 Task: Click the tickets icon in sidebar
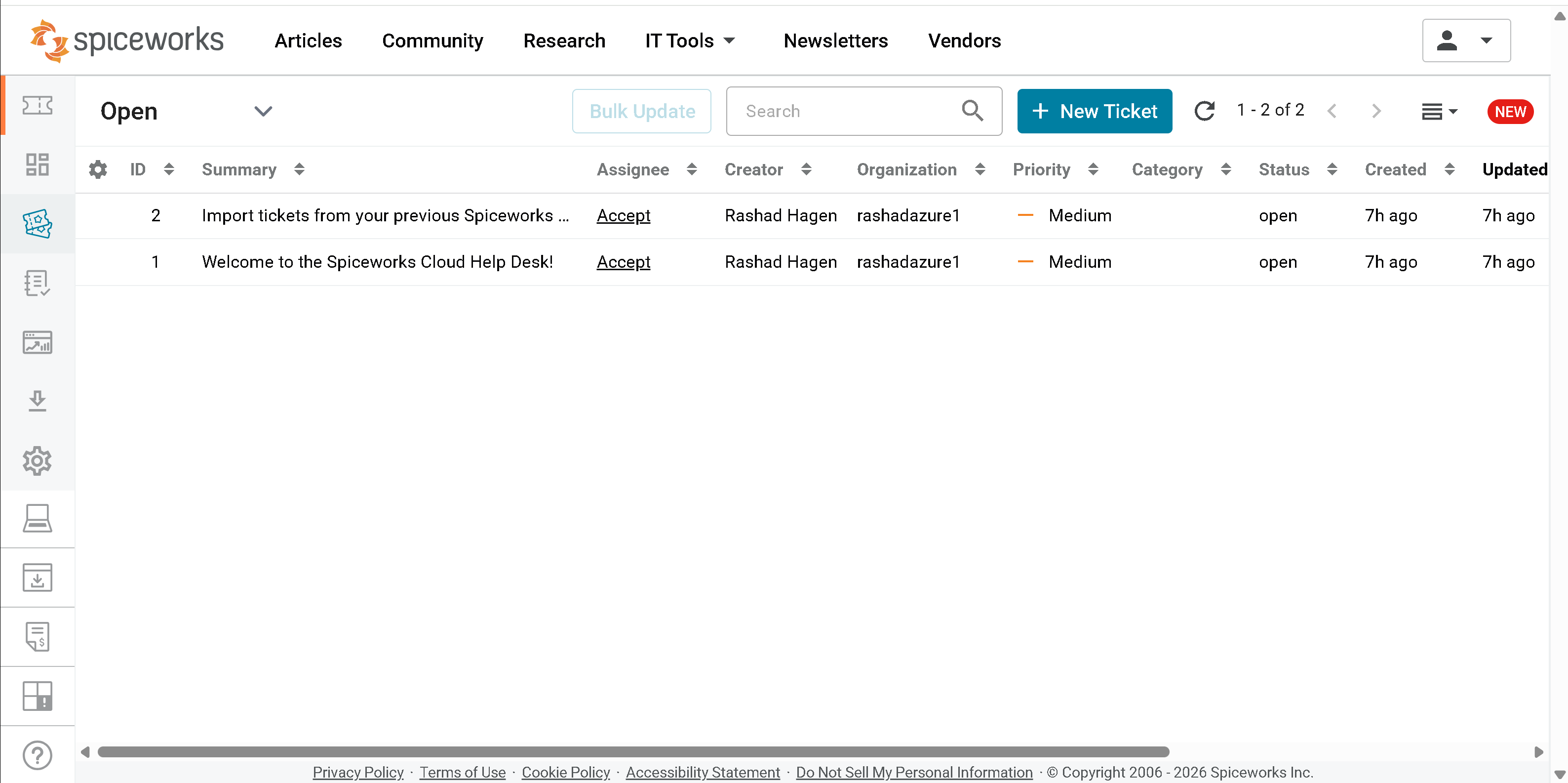[37, 223]
